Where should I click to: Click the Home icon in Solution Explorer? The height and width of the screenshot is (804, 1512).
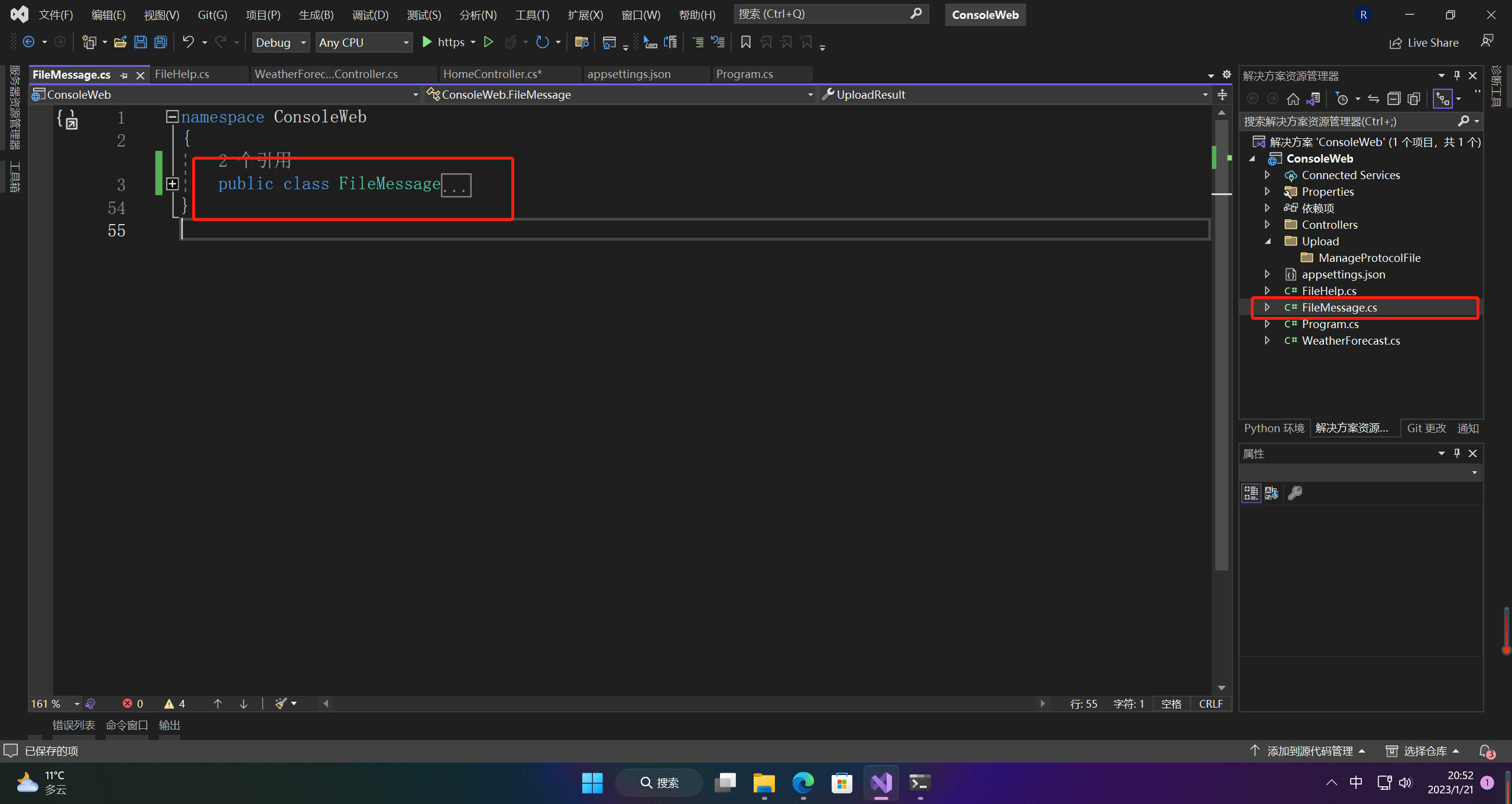(1293, 99)
